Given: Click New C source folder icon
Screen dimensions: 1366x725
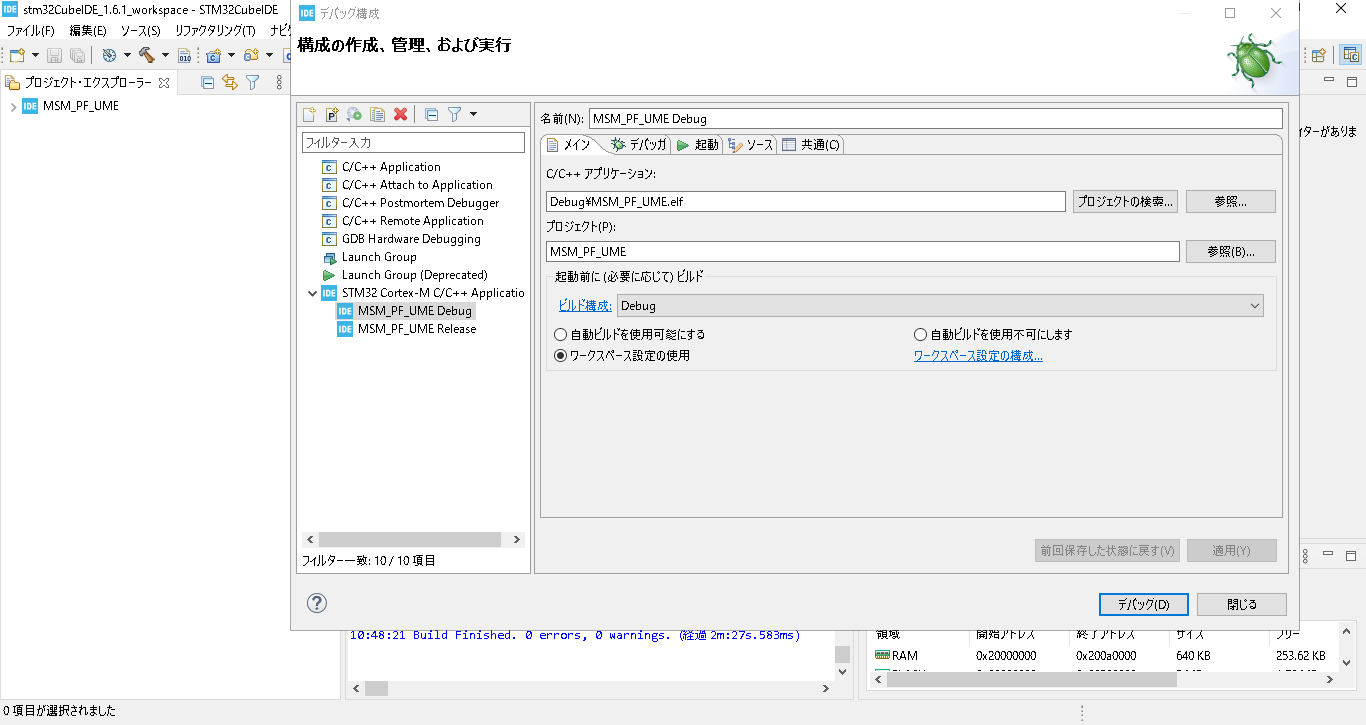Looking at the screenshot, I should coord(213,55).
